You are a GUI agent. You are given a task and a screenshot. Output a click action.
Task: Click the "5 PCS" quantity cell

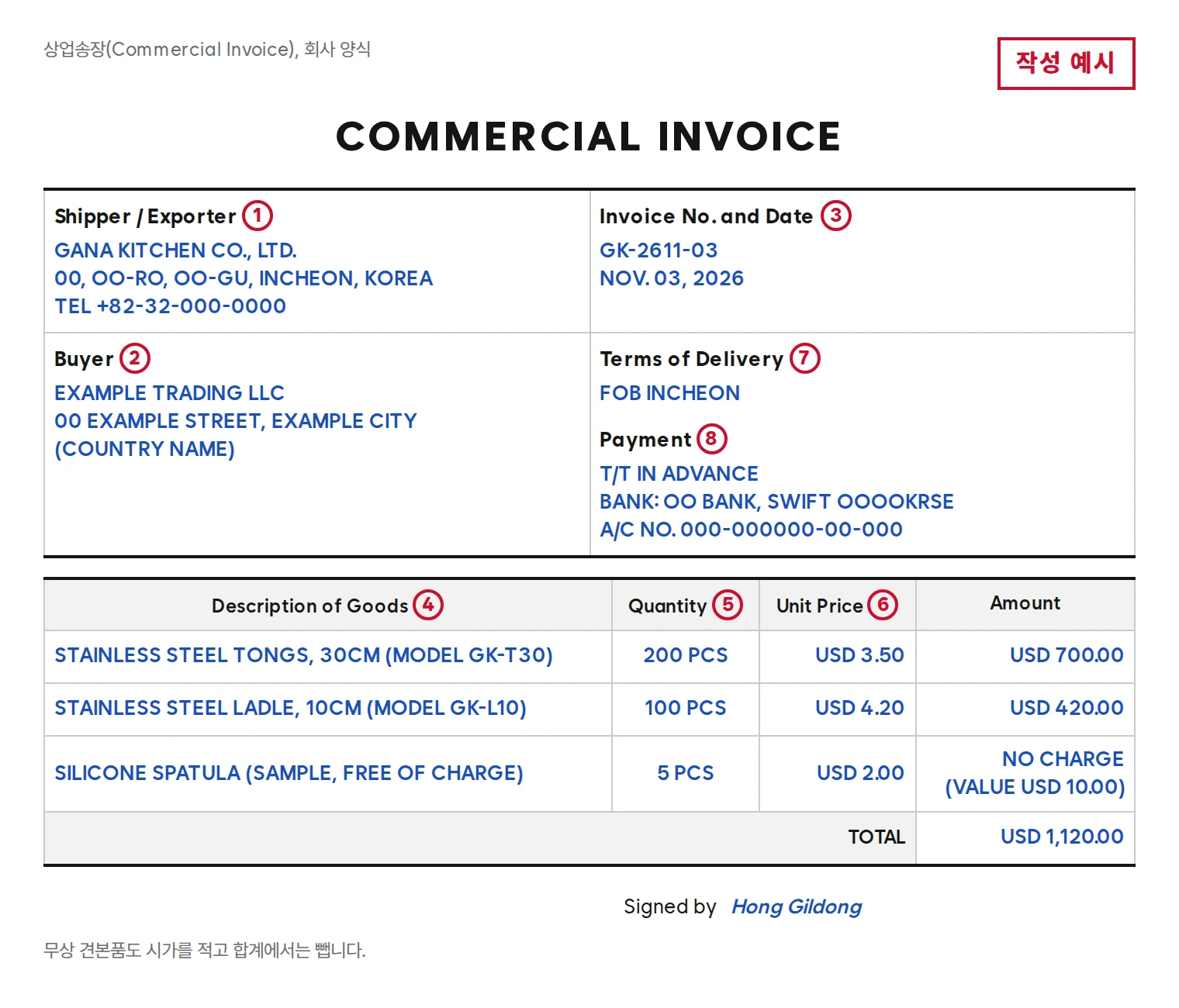click(x=686, y=773)
